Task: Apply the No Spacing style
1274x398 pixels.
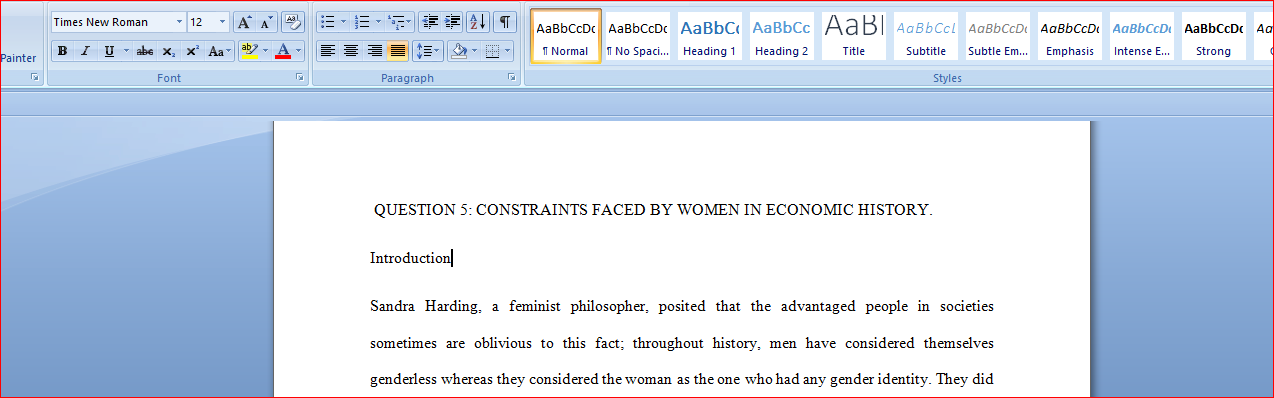Action: click(638, 36)
